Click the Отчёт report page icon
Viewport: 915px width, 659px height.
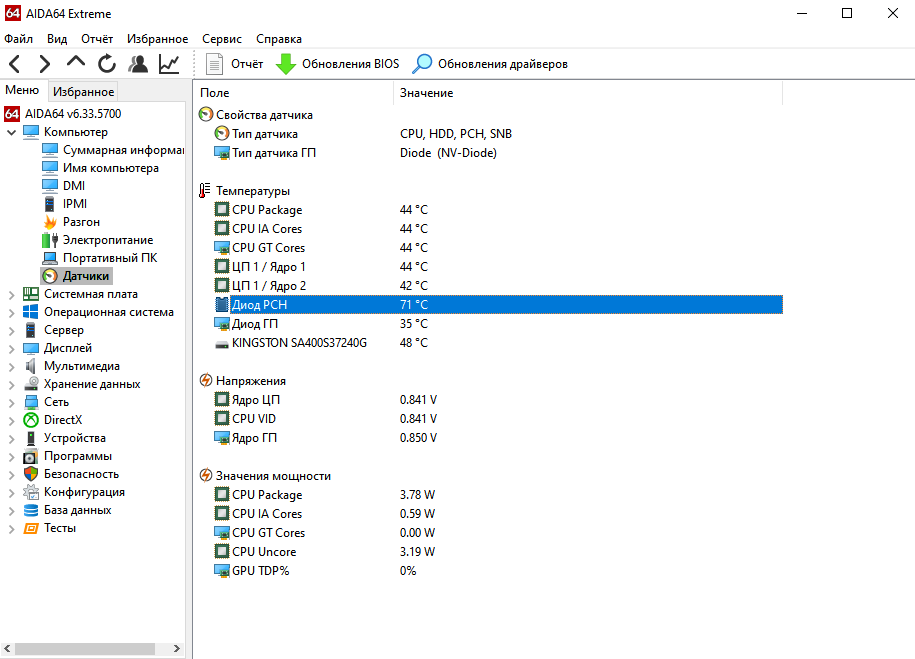[214, 64]
